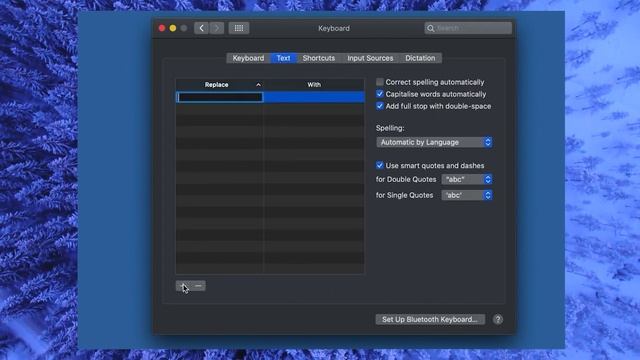Viewport: 640px width, 360px height.
Task: Open the Double Quotes style dropdown
Action: point(467,179)
